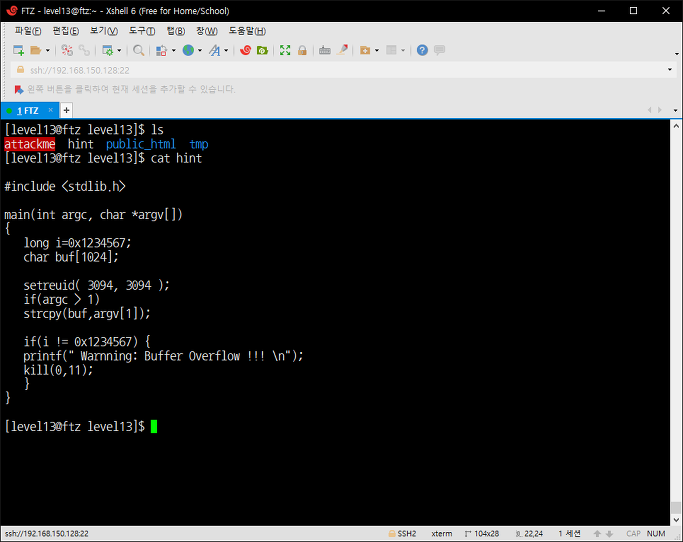The image size is (683, 542).
Task: Click the attackme file name in terminal
Action: click(30, 144)
